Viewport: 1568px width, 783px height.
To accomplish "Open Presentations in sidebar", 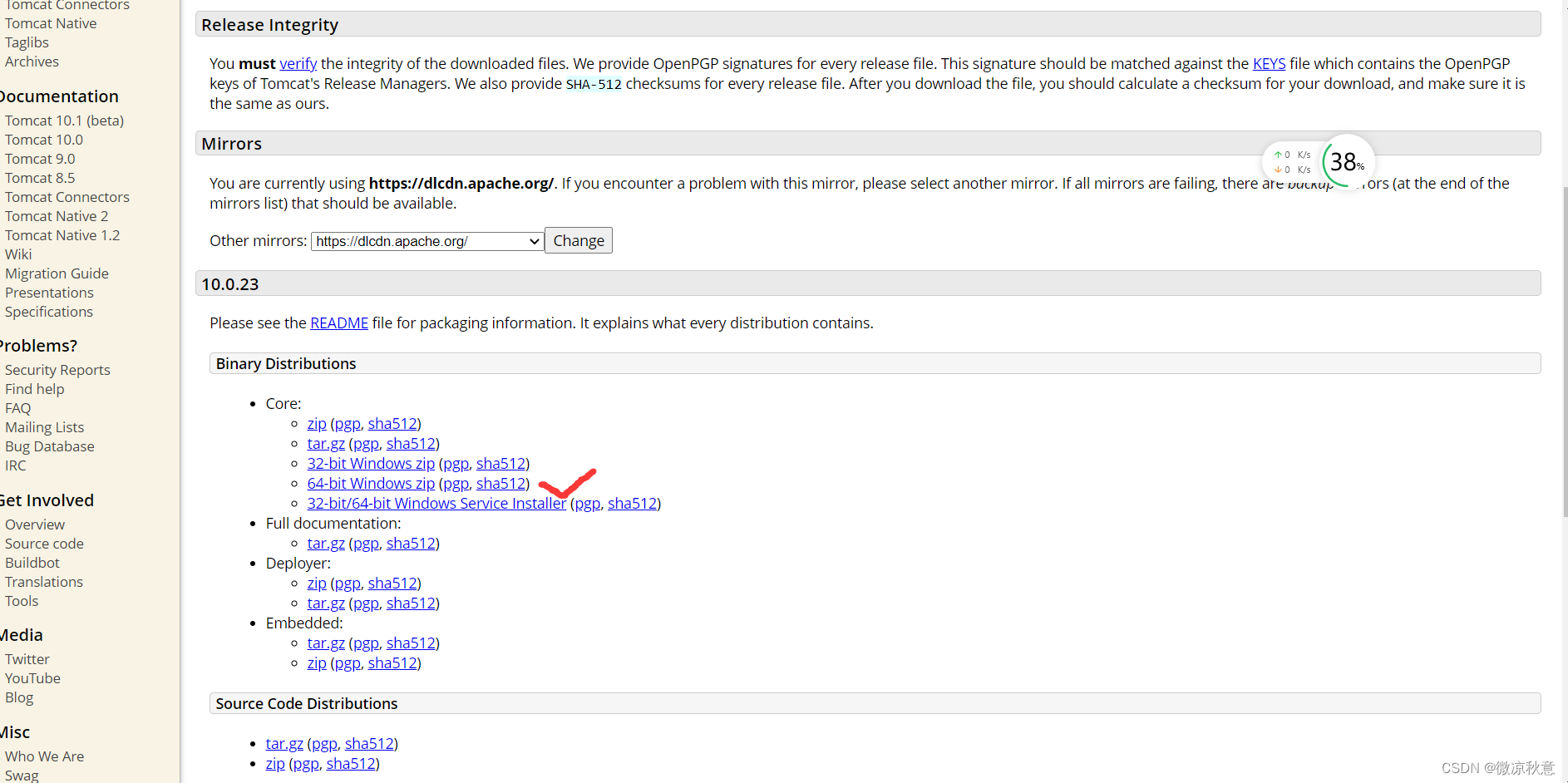I will (x=49, y=293).
